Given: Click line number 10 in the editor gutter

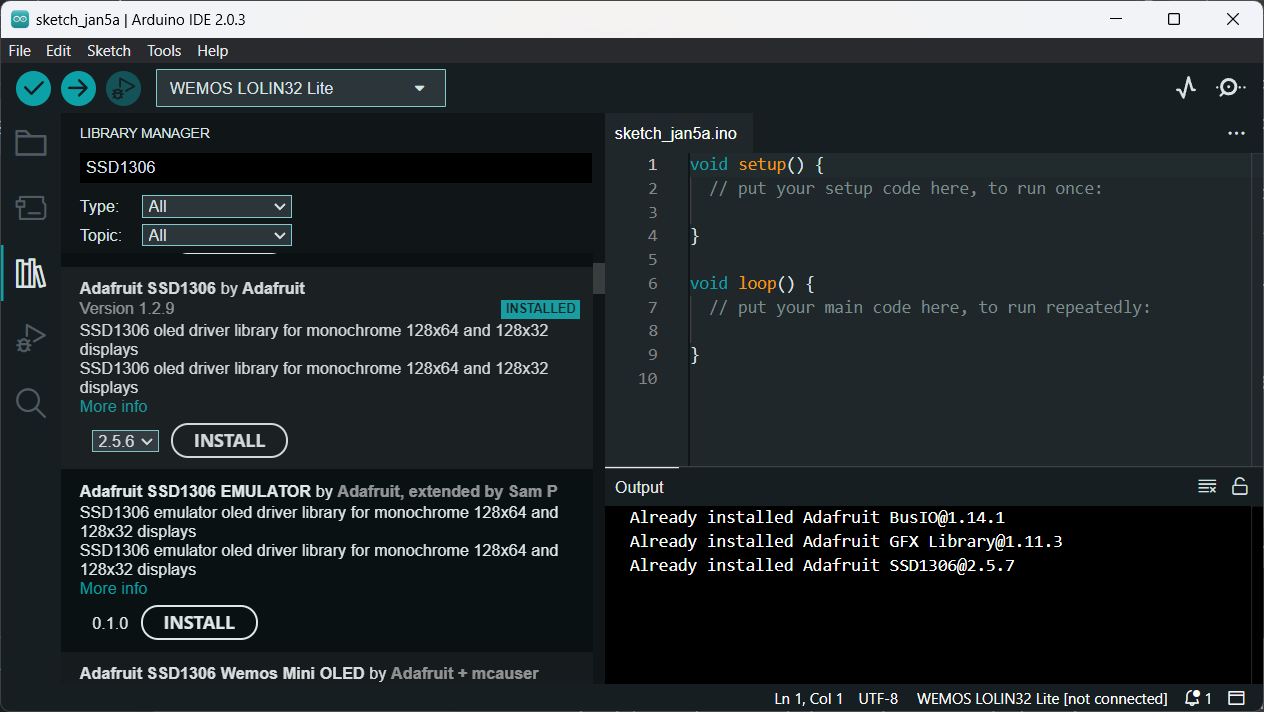Looking at the screenshot, I should (x=648, y=379).
